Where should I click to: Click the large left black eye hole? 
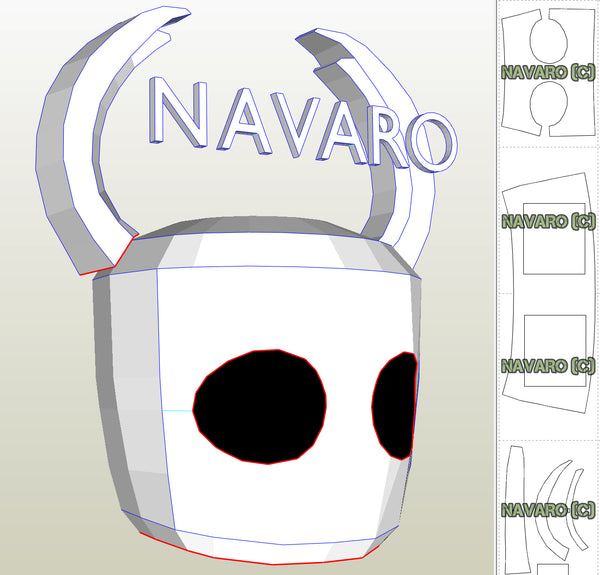259,406
